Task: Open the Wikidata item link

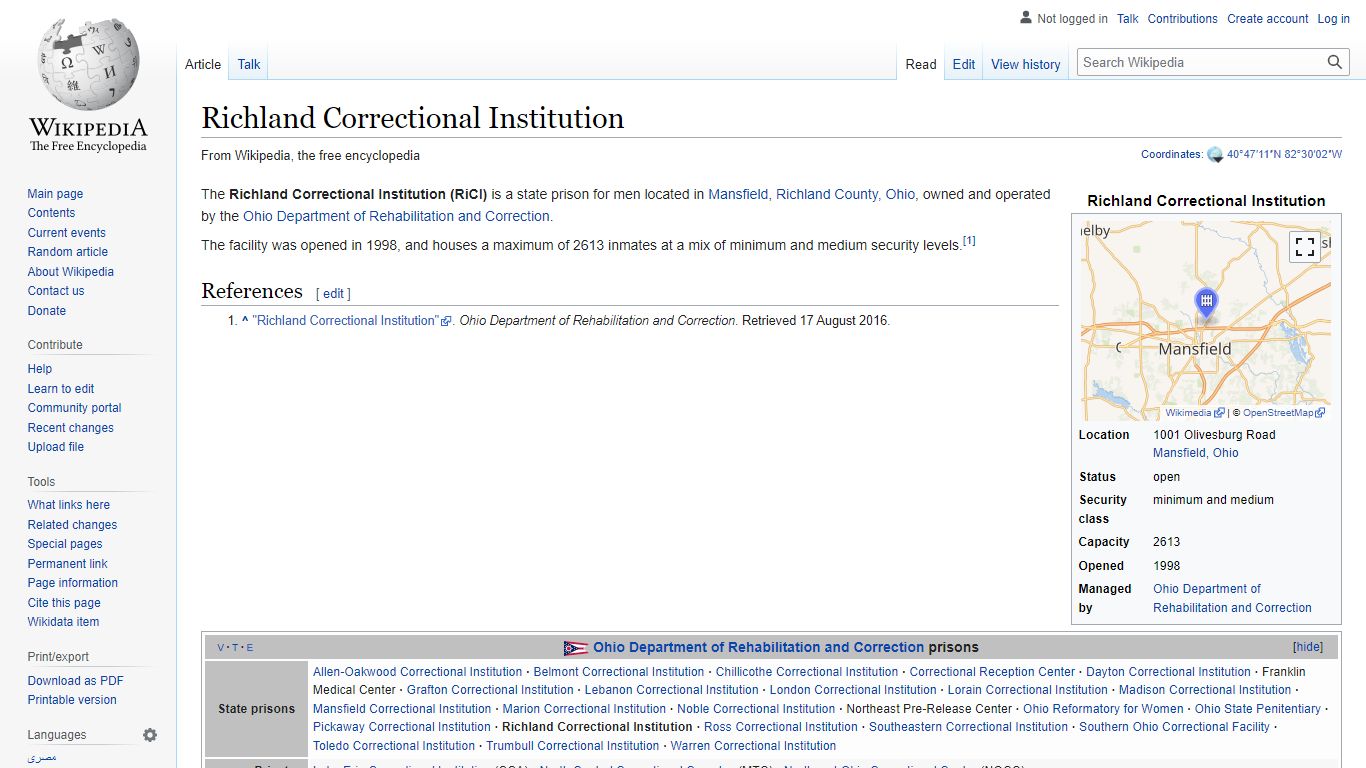Action: (x=64, y=622)
